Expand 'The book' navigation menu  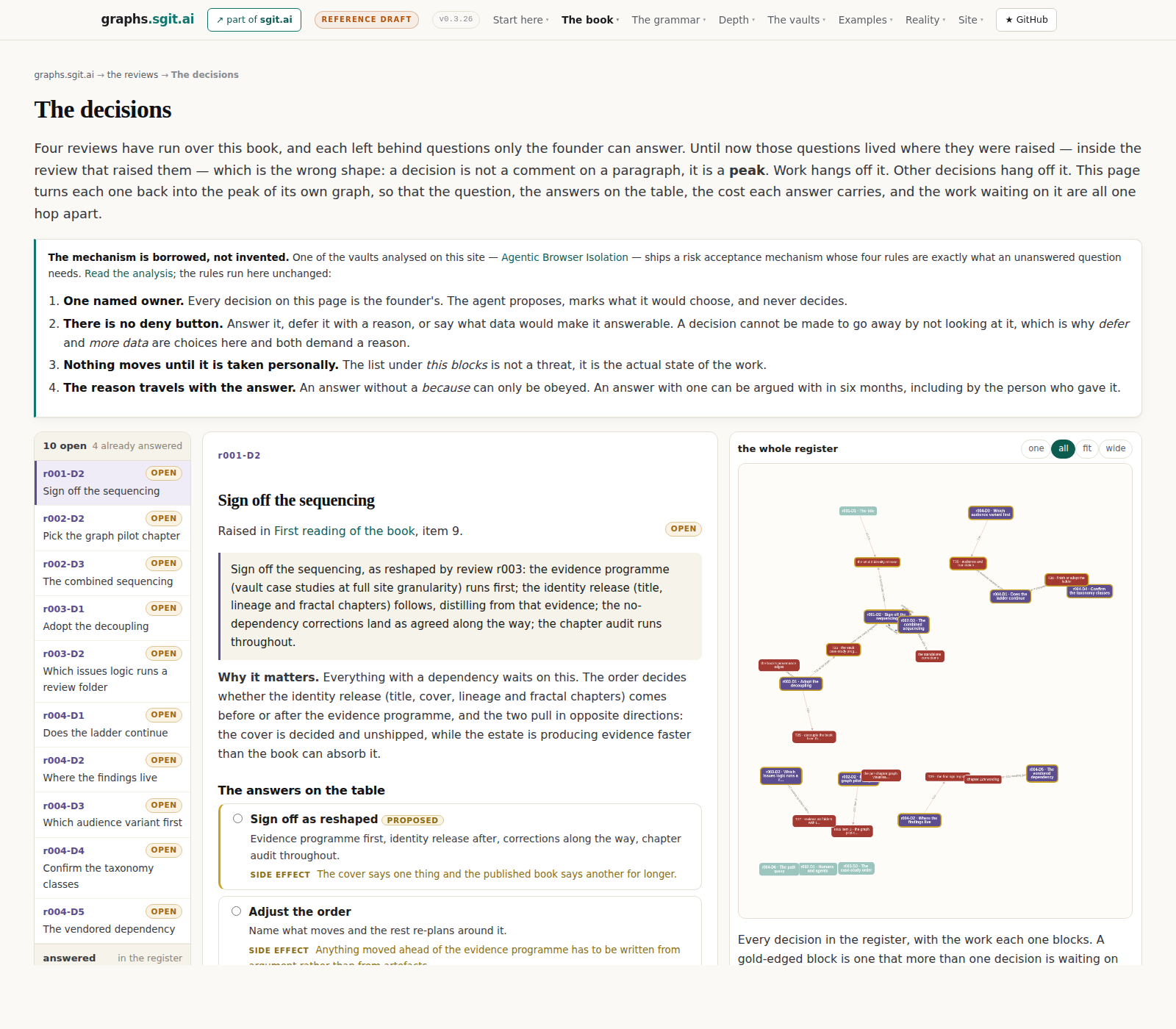[590, 20]
